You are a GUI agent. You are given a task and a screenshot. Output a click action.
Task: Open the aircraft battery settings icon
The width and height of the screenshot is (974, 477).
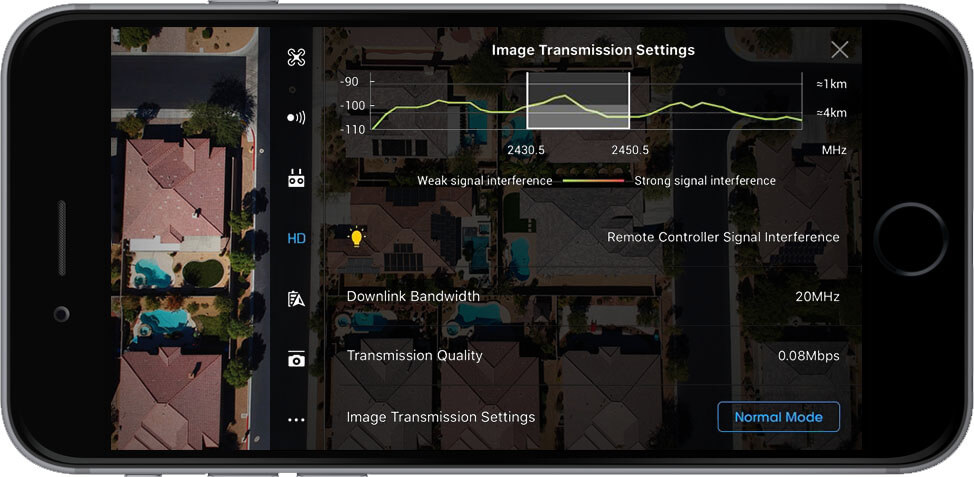tap(296, 299)
